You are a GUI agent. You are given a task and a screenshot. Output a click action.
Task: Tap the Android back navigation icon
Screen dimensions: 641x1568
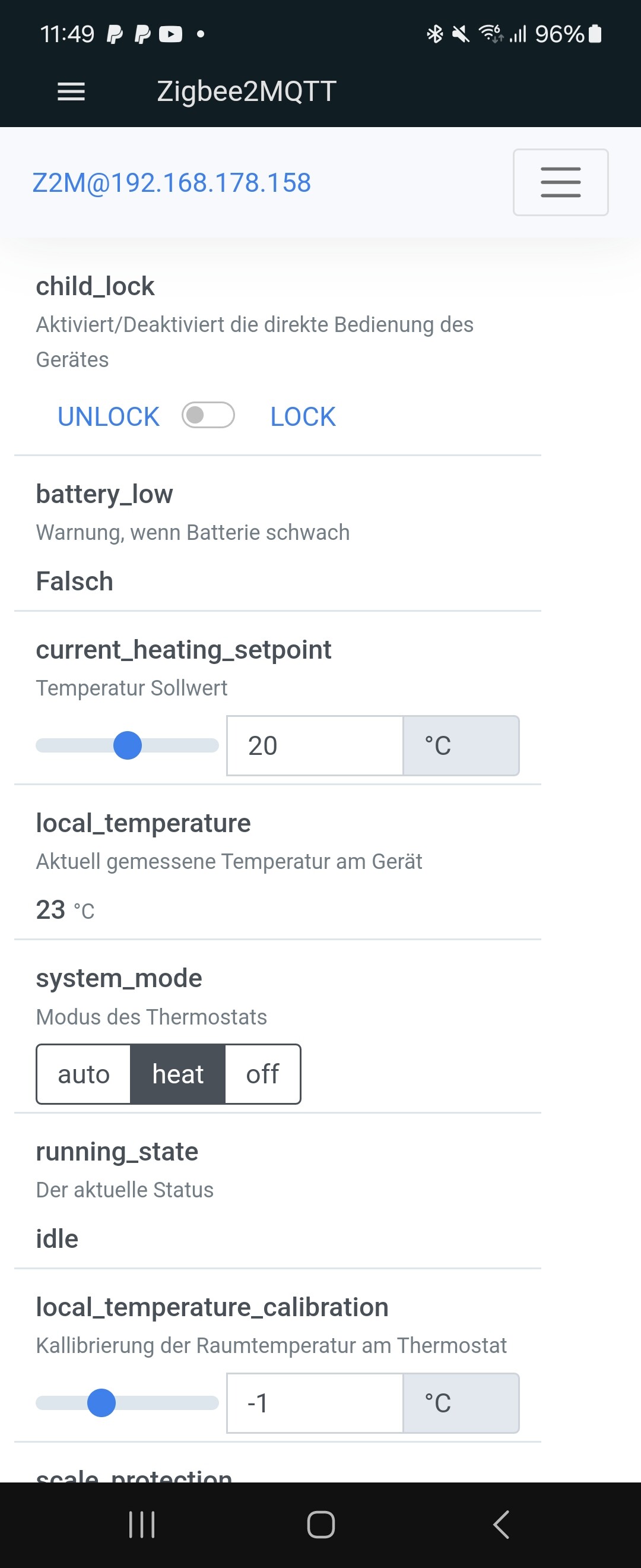click(x=500, y=1525)
